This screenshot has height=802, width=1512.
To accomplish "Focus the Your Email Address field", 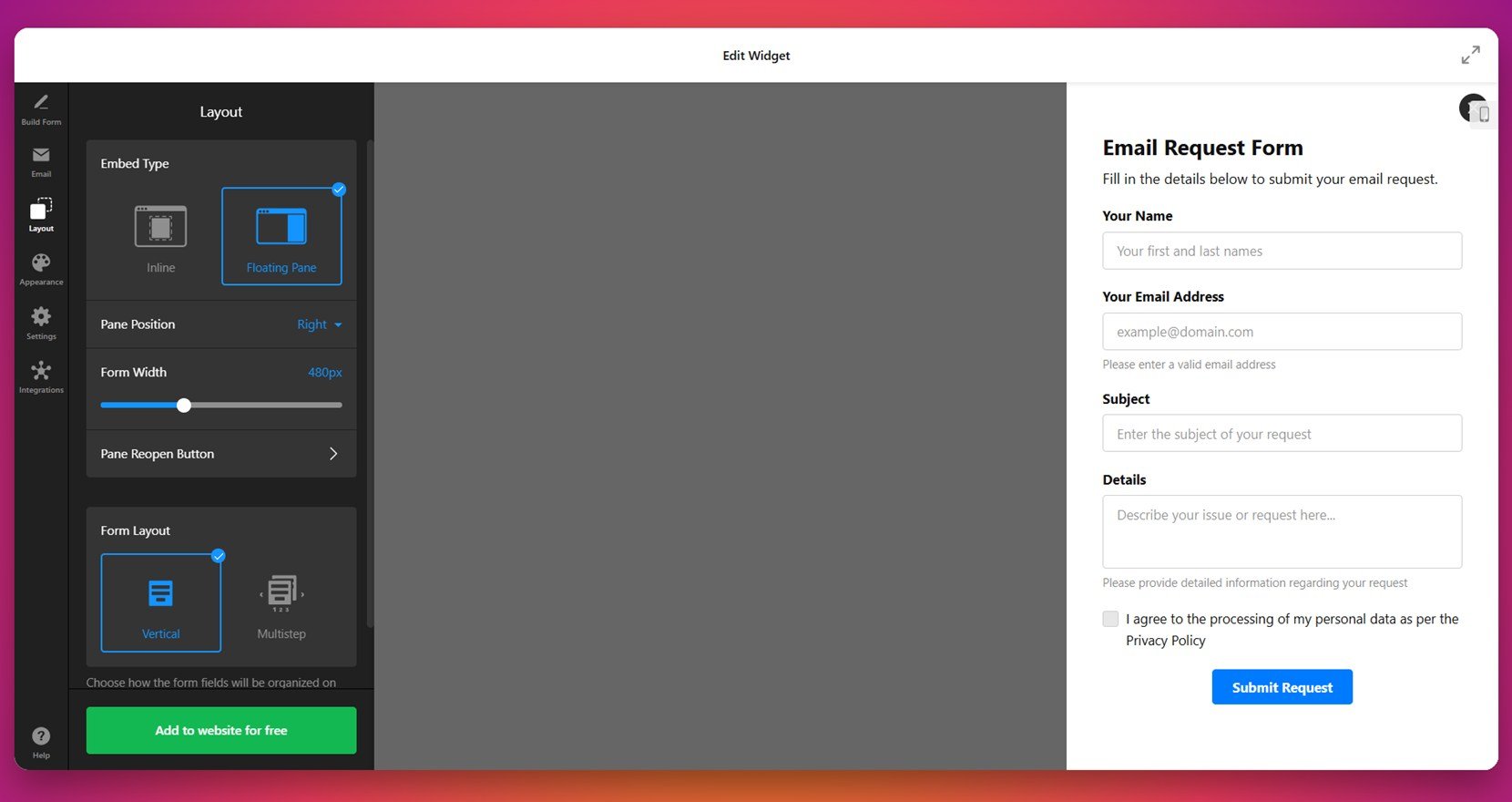I will pyautogui.click(x=1282, y=332).
